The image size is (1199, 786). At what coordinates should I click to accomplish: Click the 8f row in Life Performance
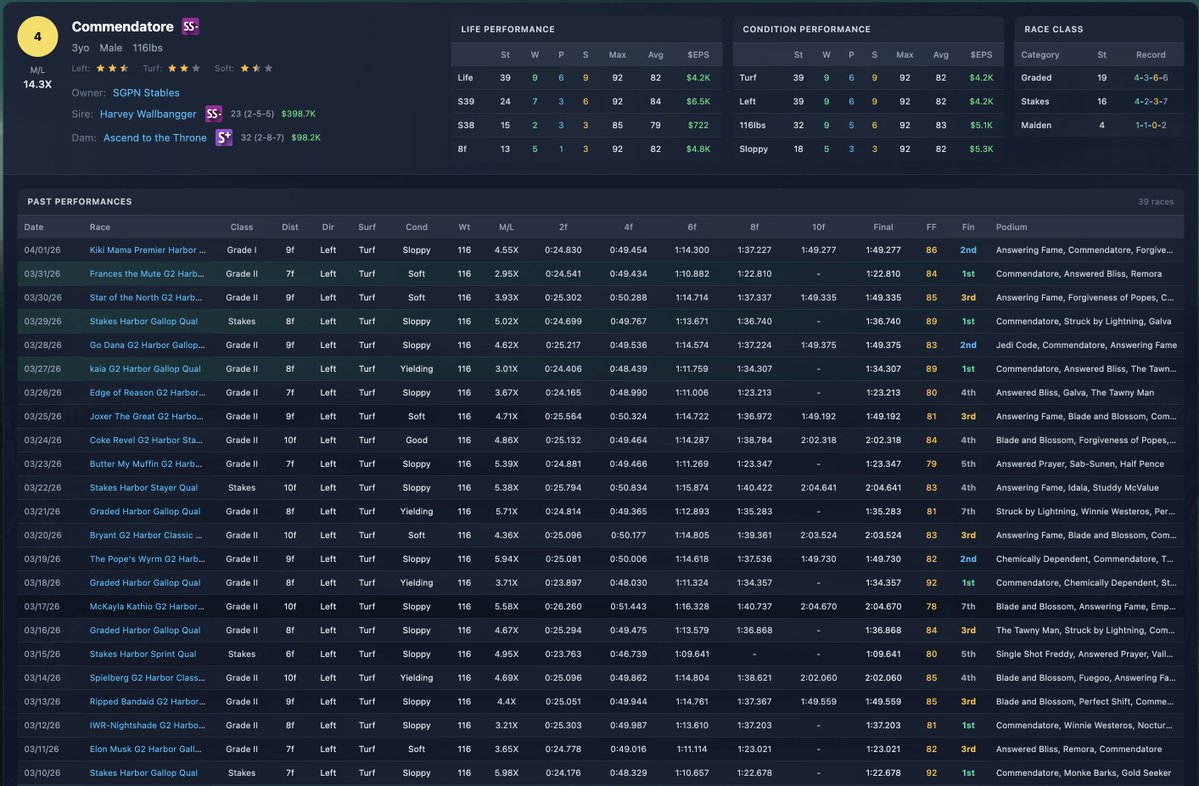coord(586,149)
